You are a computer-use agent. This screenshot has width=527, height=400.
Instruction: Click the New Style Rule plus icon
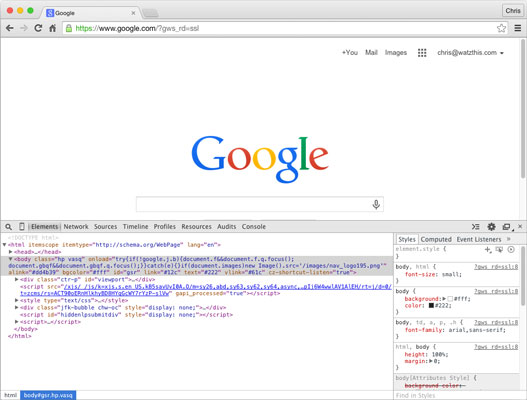[488, 249]
